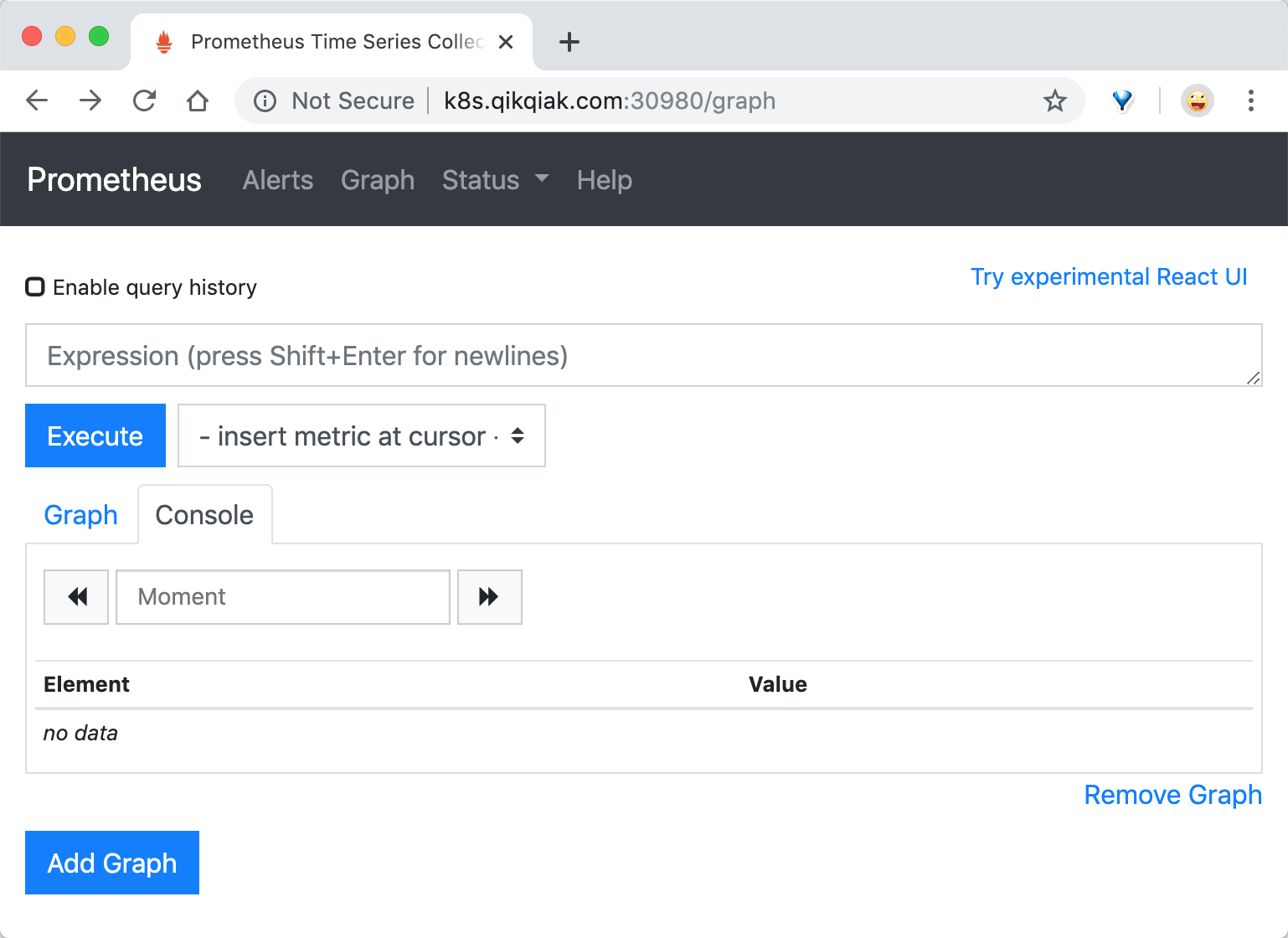Open the blue funnel extension icon
Viewport: 1288px width, 938px height.
pyautogui.click(x=1122, y=101)
